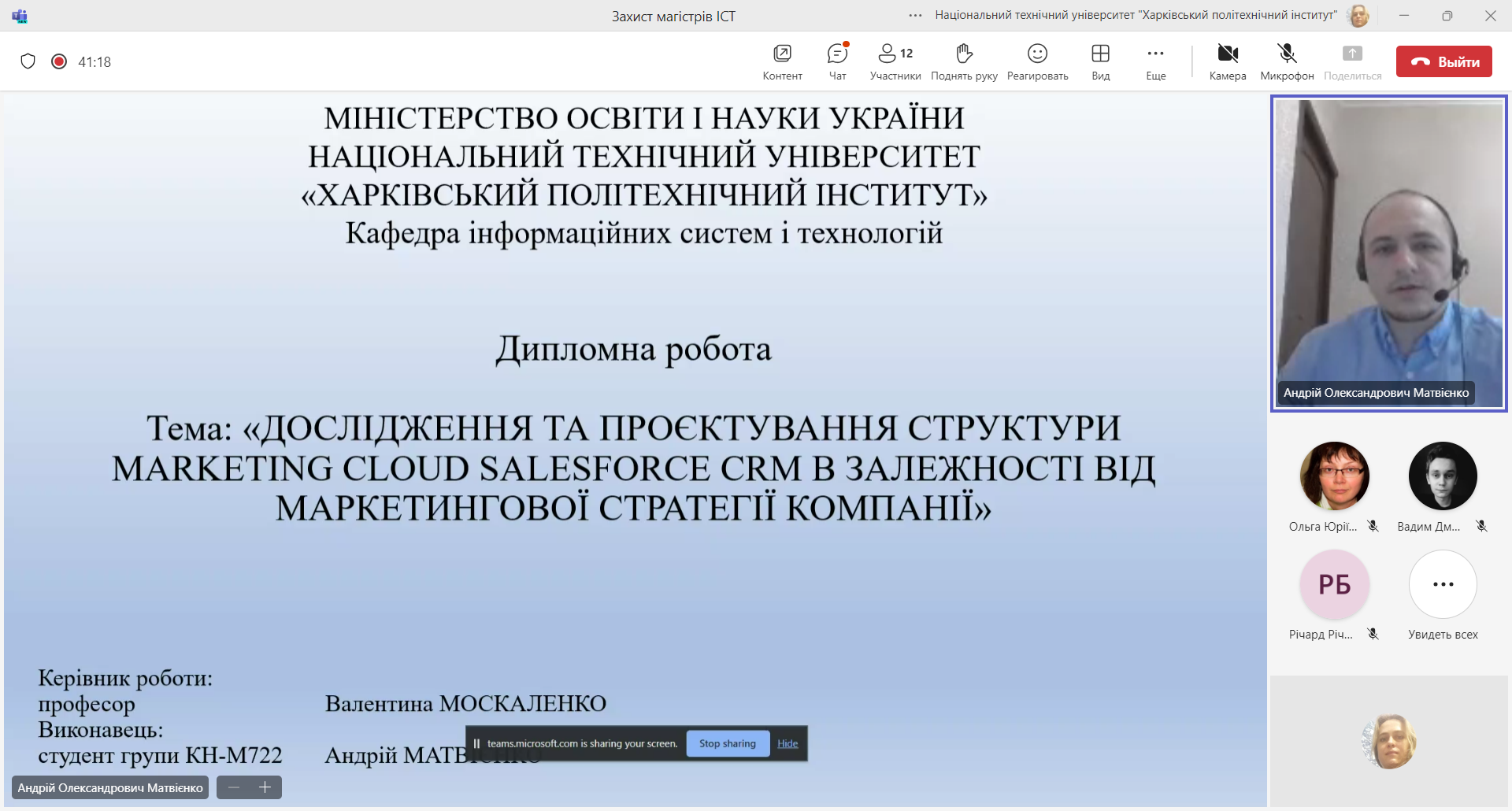Turn on the camera
Image resolution: width=1512 pixels, height=811 pixels.
pos(1227,61)
